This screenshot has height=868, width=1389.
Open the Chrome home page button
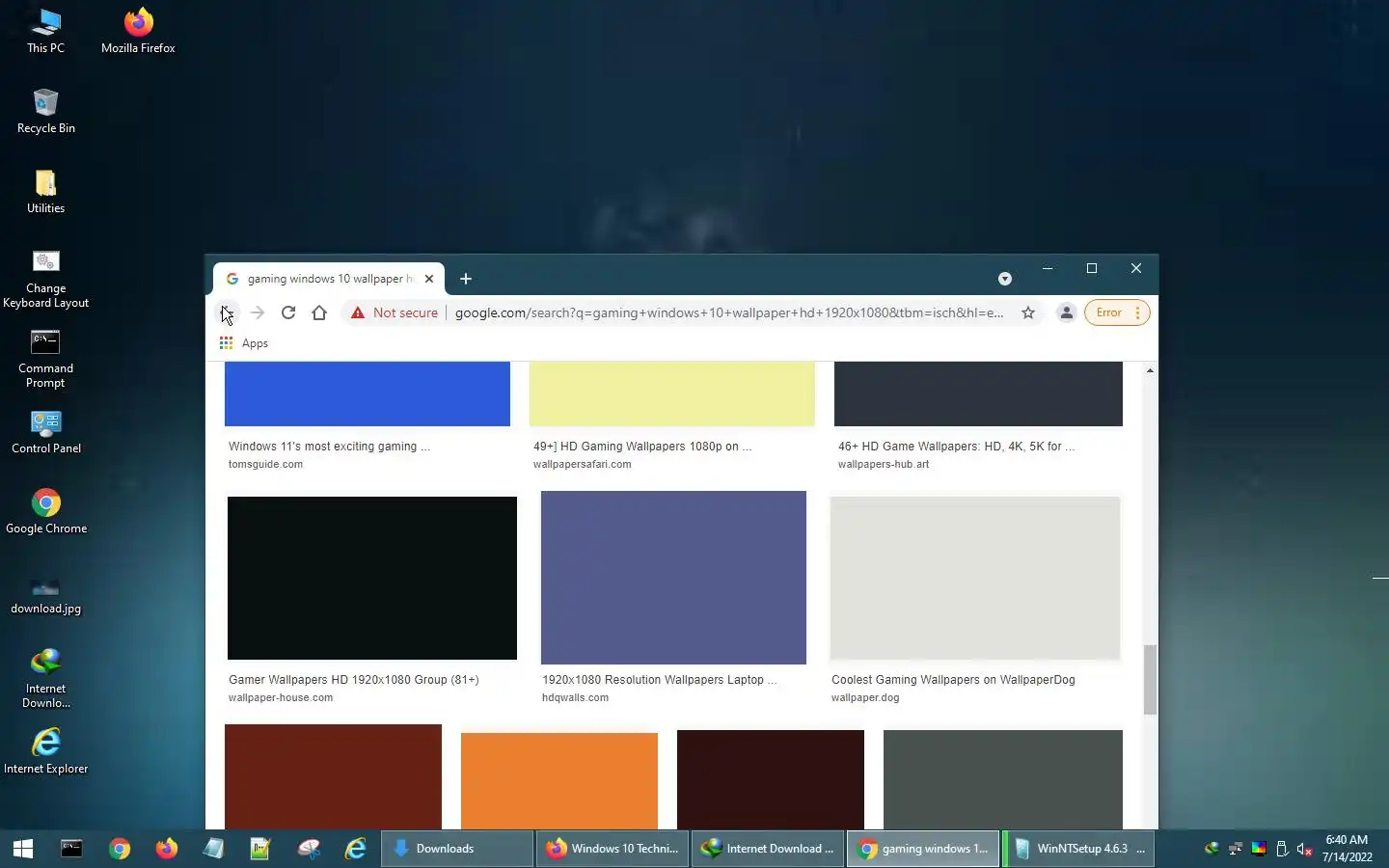click(319, 312)
